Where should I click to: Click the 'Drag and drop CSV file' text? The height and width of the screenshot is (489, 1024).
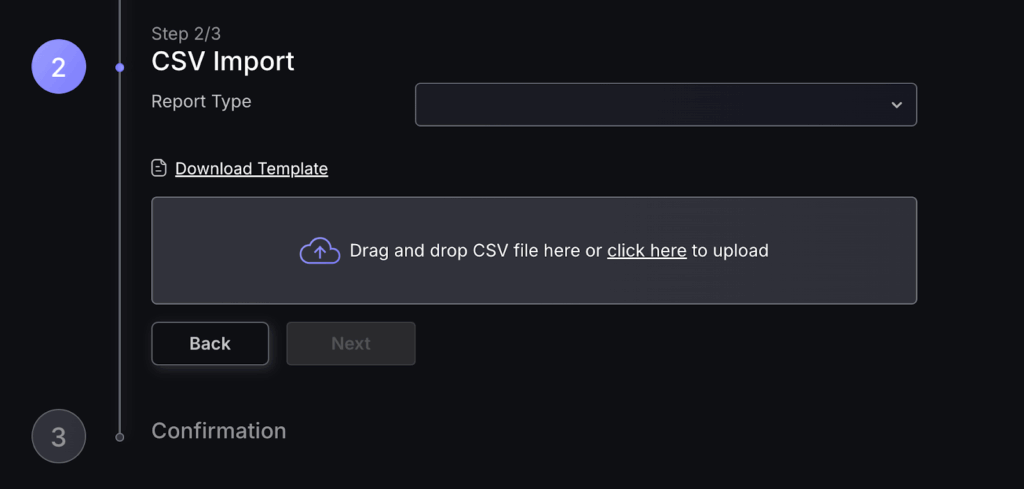tap(465, 250)
